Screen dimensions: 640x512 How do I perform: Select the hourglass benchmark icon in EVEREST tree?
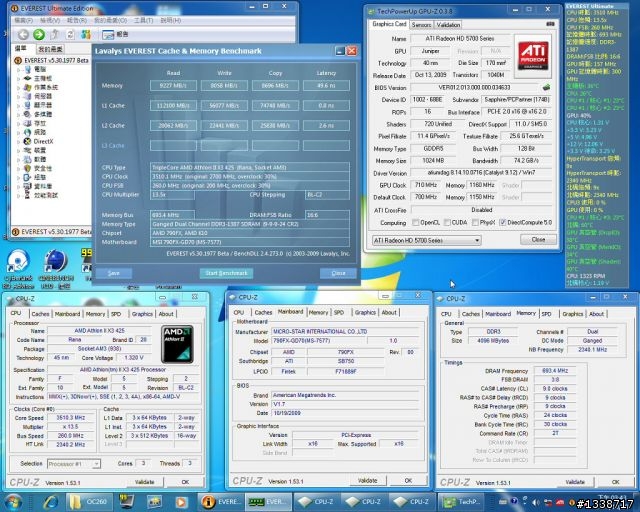tap(27, 195)
